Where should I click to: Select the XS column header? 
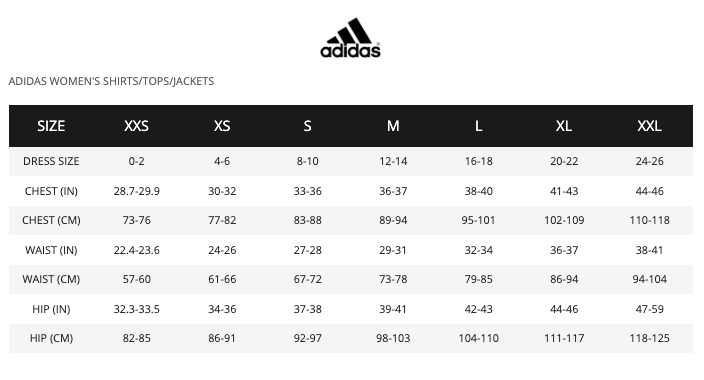pyautogui.click(x=222, y=126)
